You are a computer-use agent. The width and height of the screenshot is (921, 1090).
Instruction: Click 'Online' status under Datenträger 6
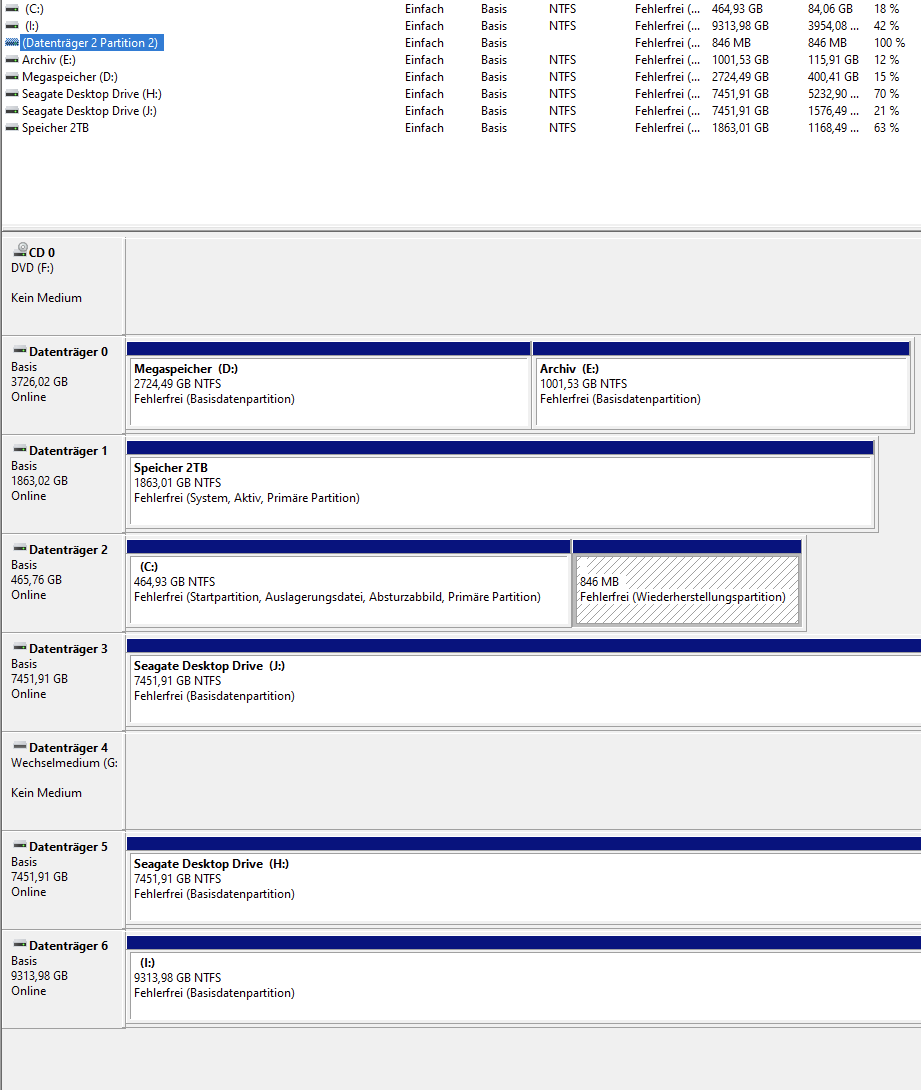point(28,991)
